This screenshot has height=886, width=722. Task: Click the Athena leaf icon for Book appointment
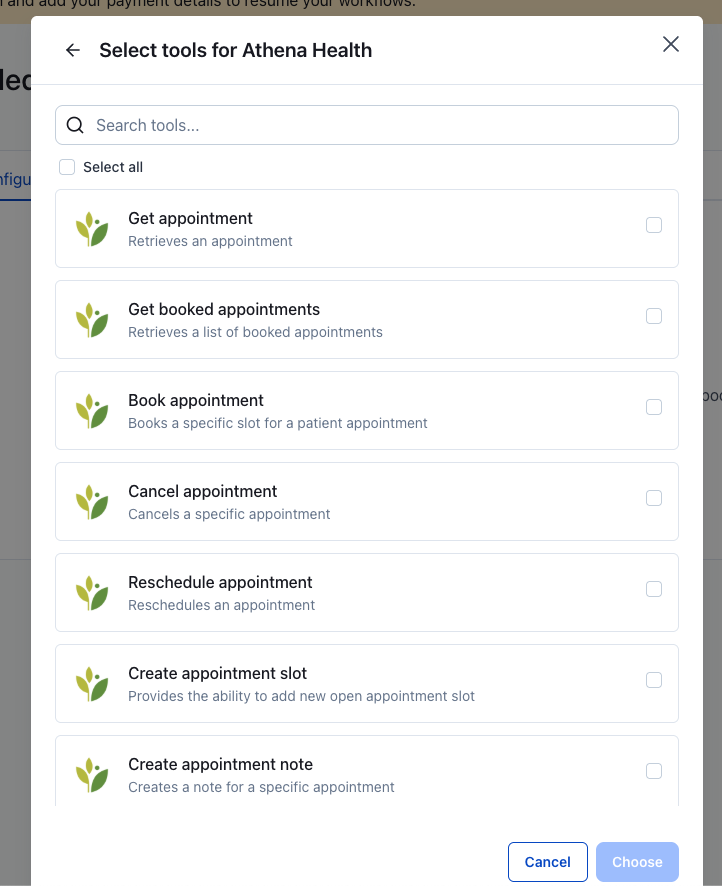(92, 411)
